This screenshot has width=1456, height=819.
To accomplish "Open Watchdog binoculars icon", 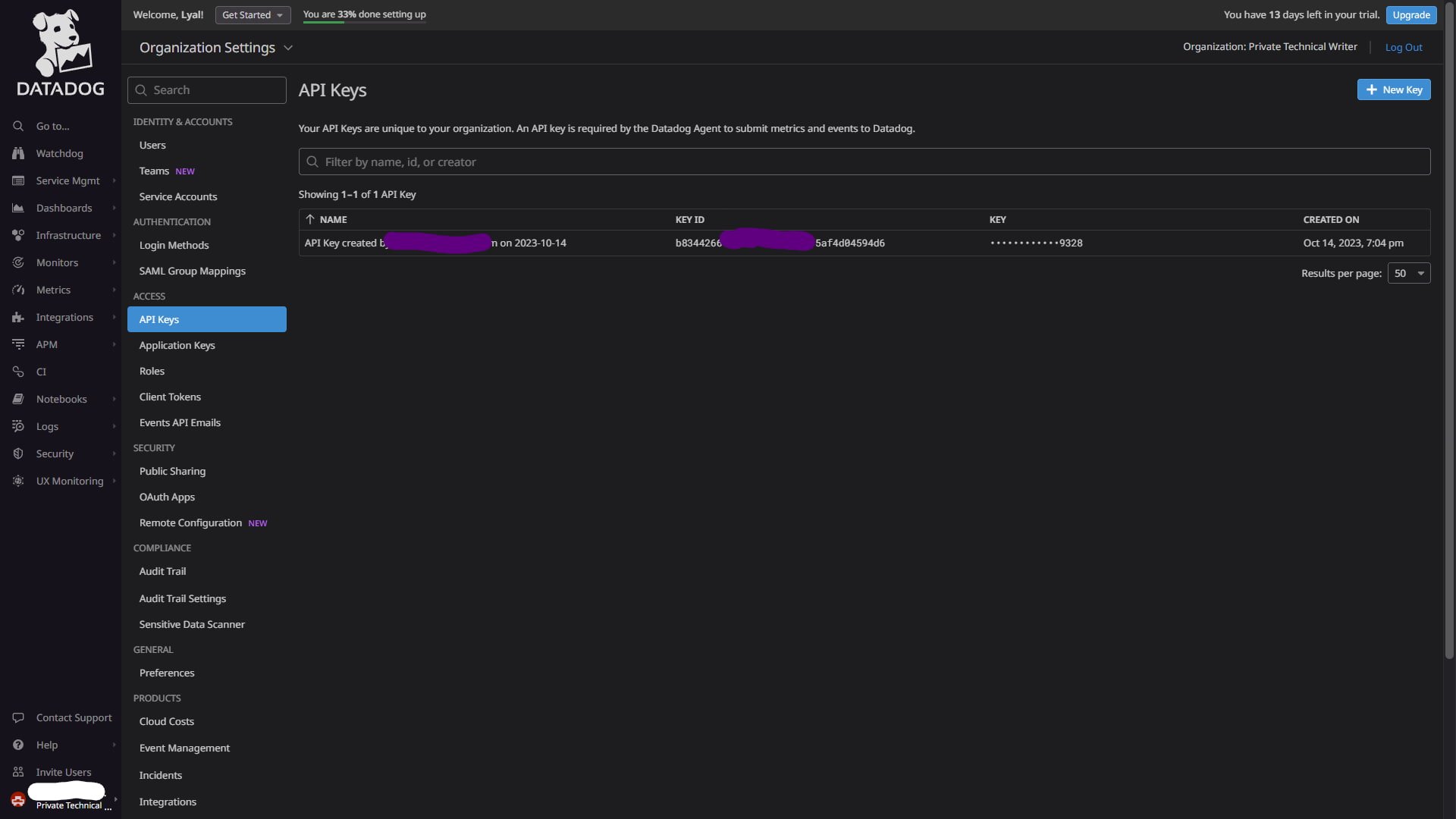I will 18,153.
